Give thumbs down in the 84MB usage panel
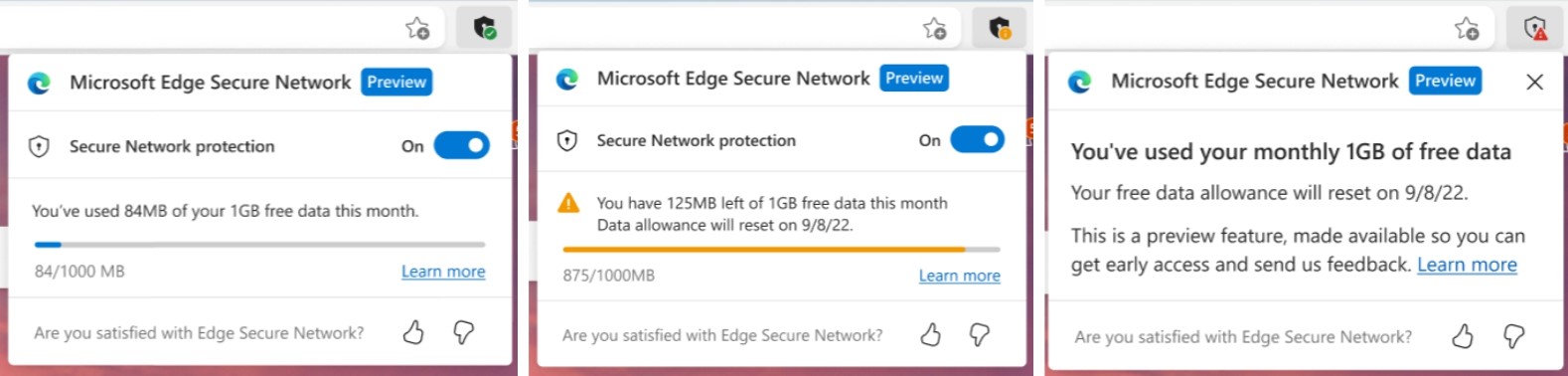This screenshot has width=1568, height=376. pos(463,332)
